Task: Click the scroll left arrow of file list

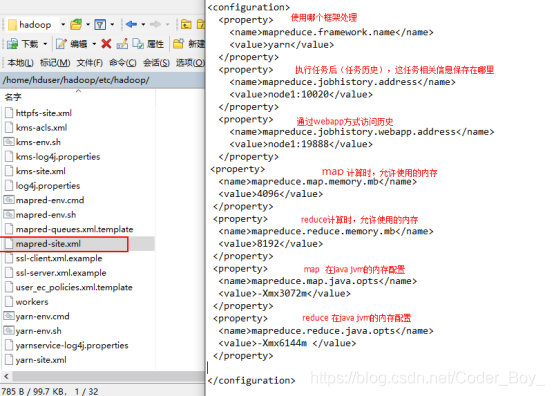Action: click(x=6, y=376)
